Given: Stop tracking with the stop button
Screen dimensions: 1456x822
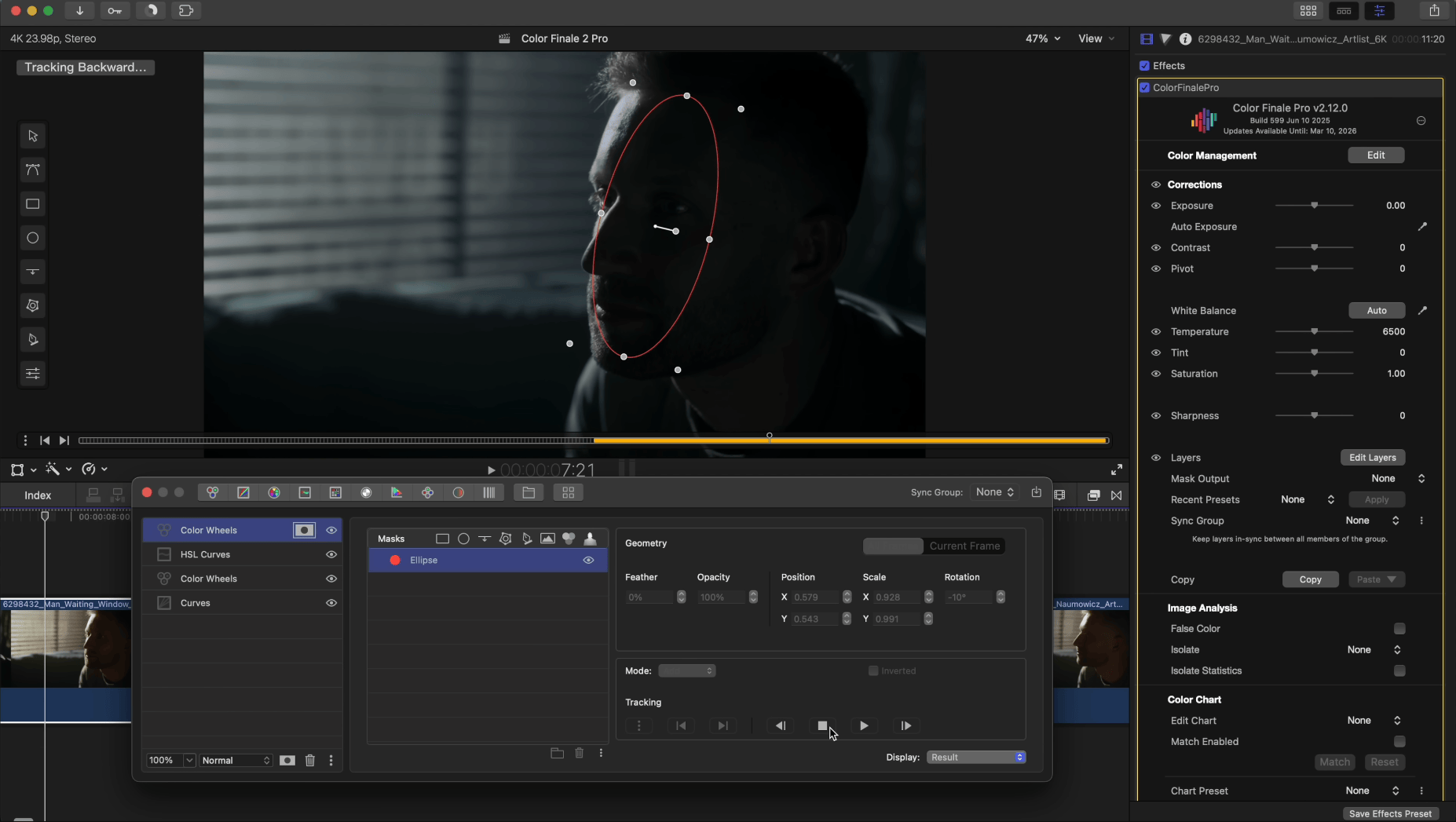Looking at the screenshot, I should point(822,725).
